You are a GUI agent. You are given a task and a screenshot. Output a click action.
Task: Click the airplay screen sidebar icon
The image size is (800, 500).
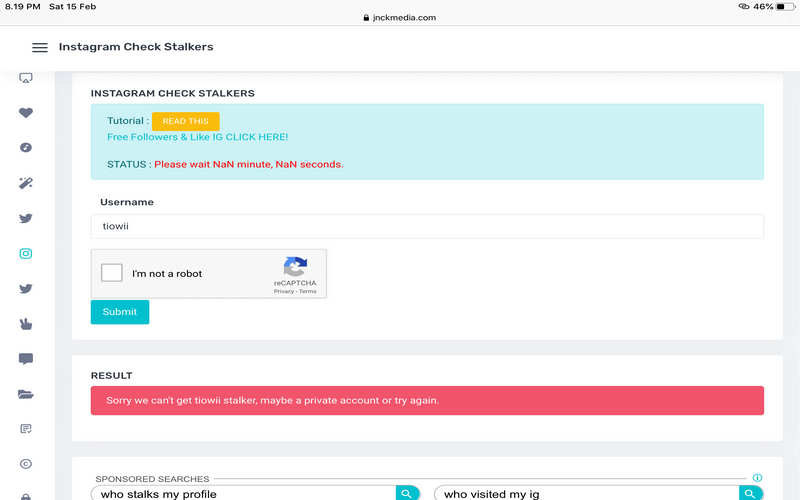[x=26, y=78]
